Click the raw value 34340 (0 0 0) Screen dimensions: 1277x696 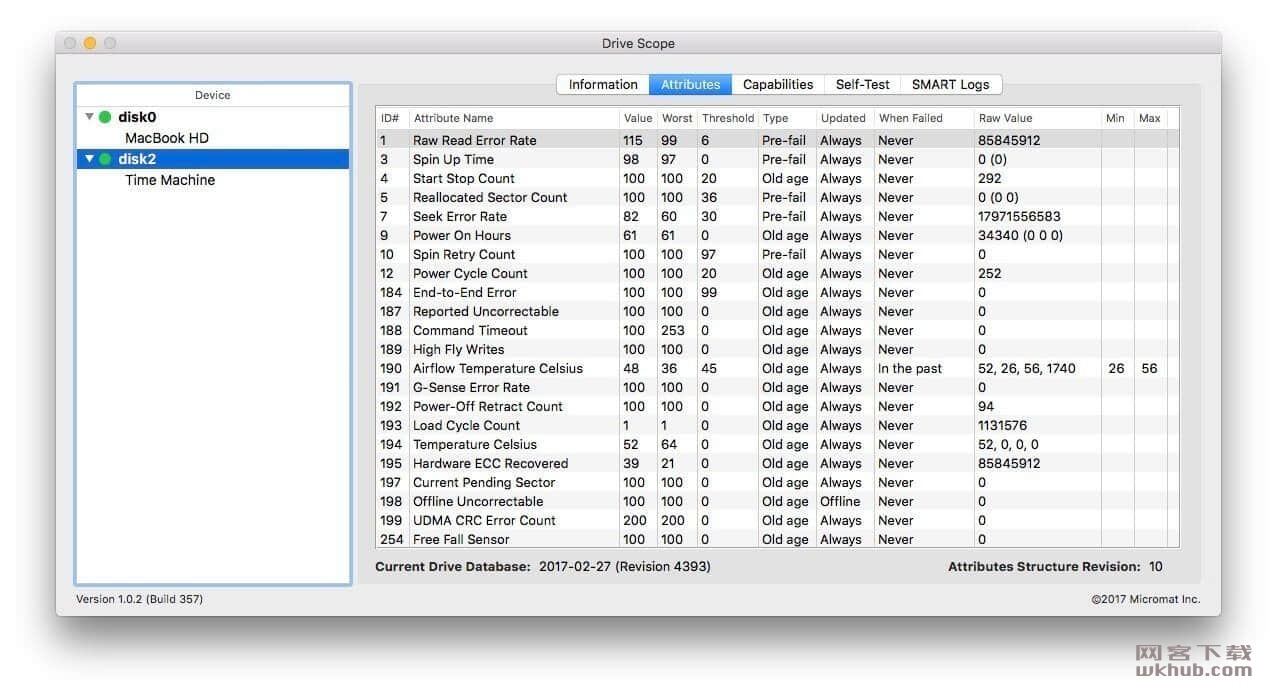(x=1020, y=235)
